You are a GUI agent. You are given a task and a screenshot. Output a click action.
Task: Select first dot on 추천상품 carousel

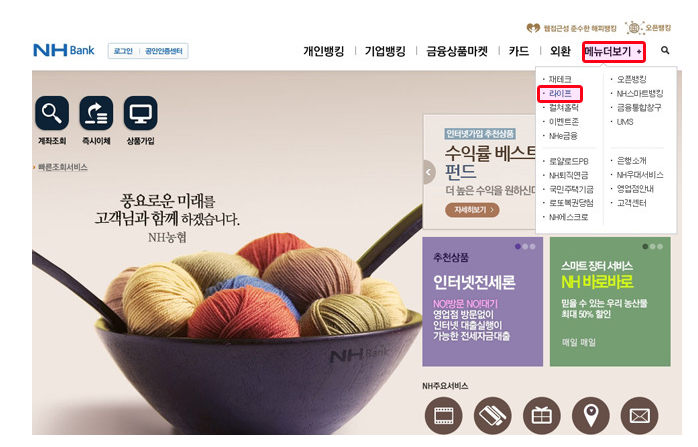pos(518,246)
